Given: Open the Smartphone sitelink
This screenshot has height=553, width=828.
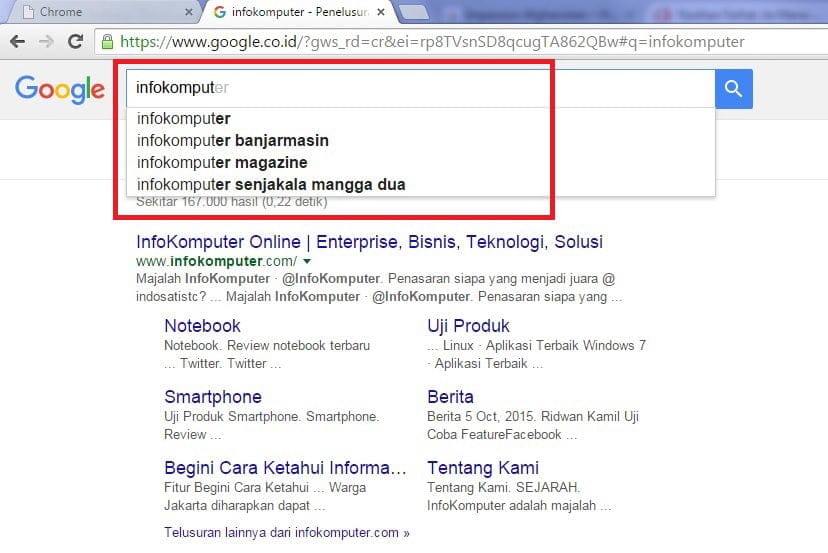Looking at the screenshot, I should tap(213, 397).
